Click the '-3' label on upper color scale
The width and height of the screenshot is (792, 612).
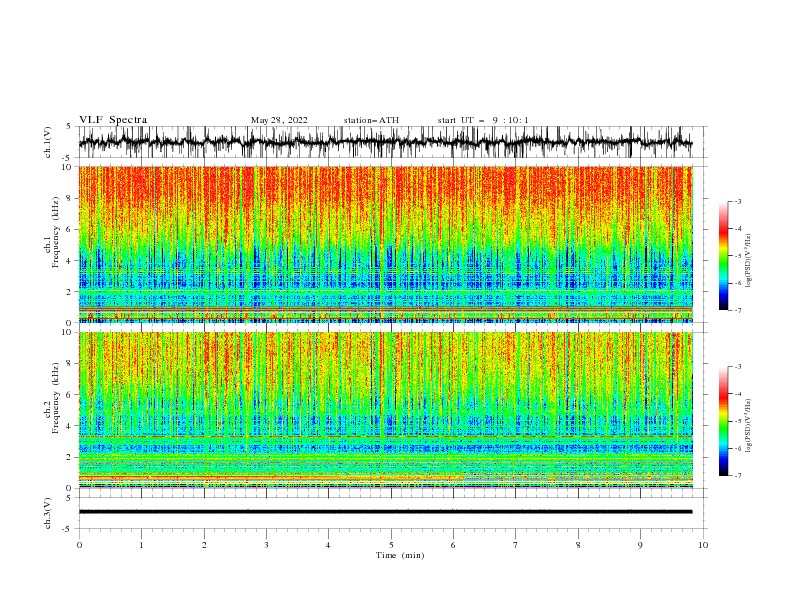(738, 201)
